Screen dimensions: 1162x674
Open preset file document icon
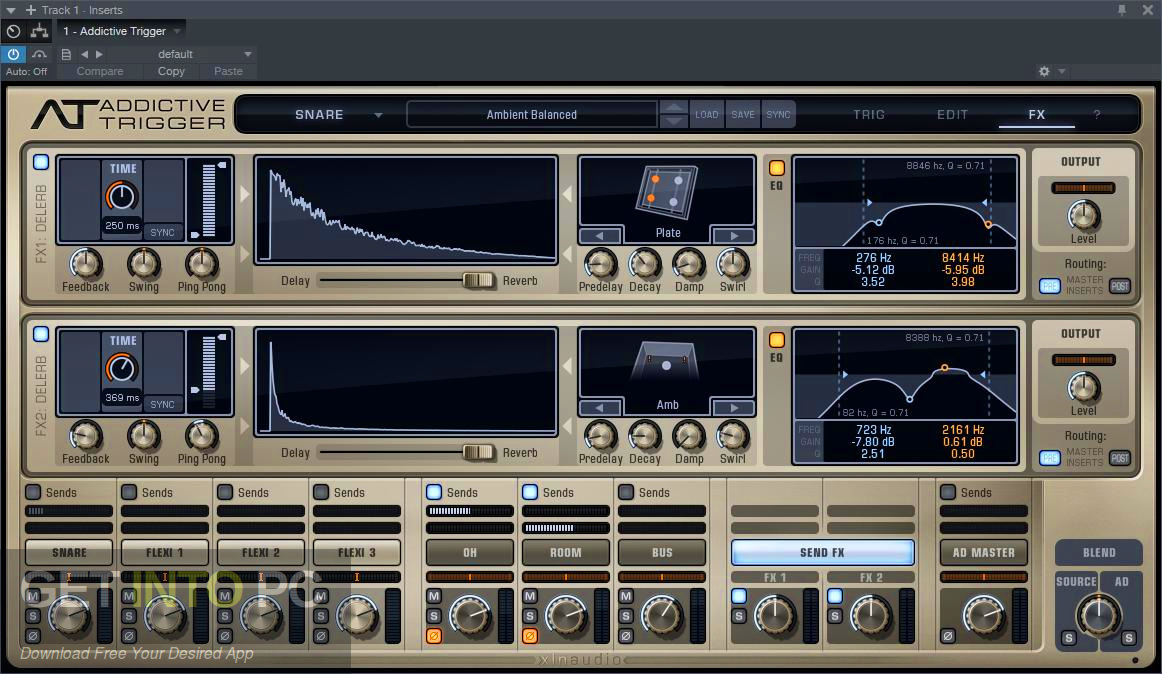click(66, 54)
